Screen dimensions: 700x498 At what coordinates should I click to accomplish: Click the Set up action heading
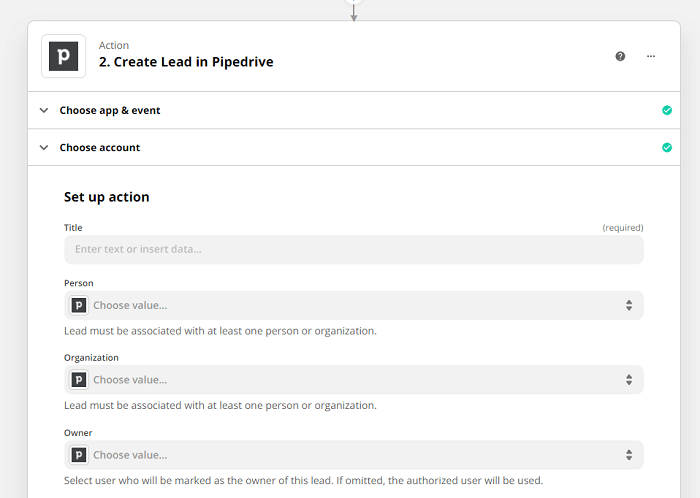(x=107, y=197)
